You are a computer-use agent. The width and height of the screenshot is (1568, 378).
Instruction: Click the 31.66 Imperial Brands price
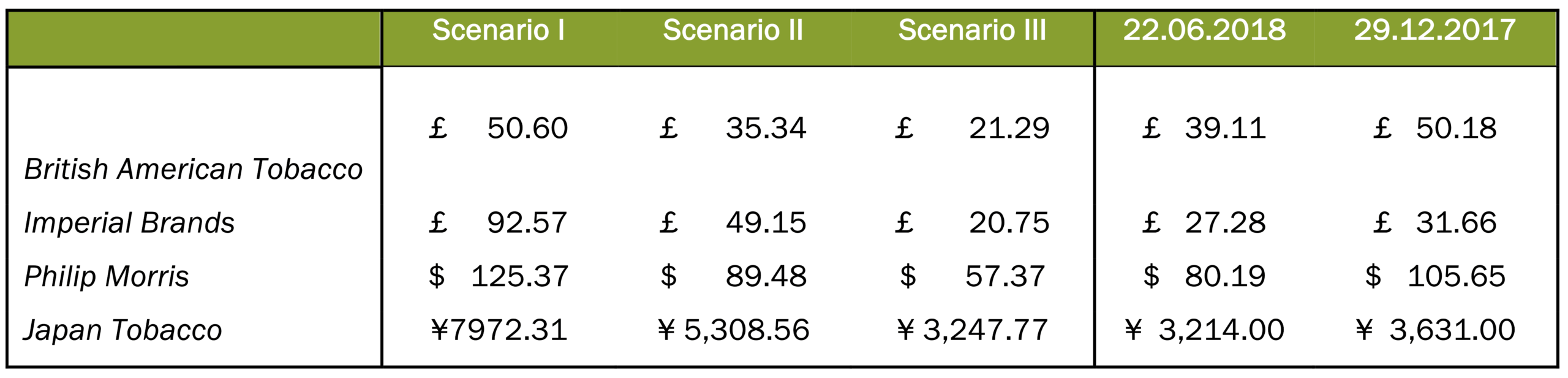tap(1456, 223)
